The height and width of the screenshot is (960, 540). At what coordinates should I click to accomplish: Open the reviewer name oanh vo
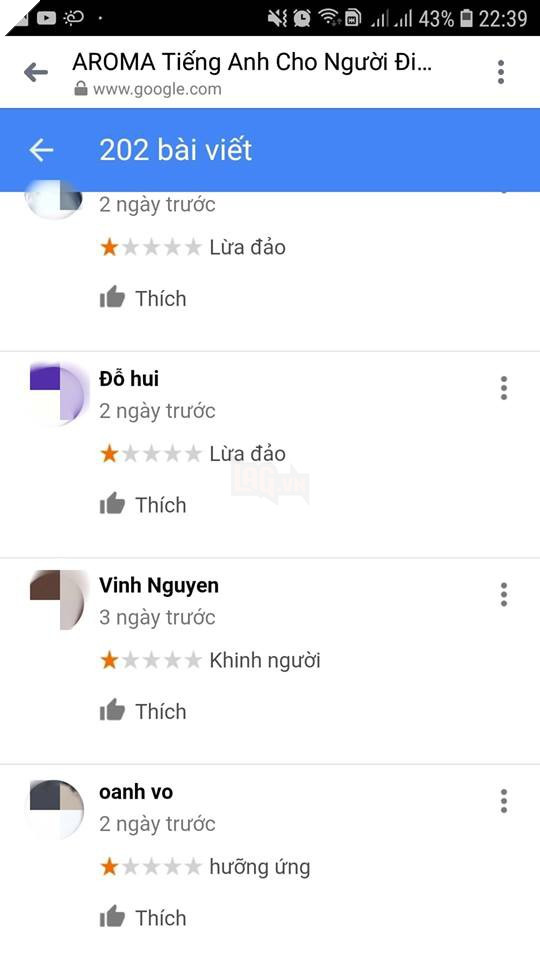coord(136,792)
